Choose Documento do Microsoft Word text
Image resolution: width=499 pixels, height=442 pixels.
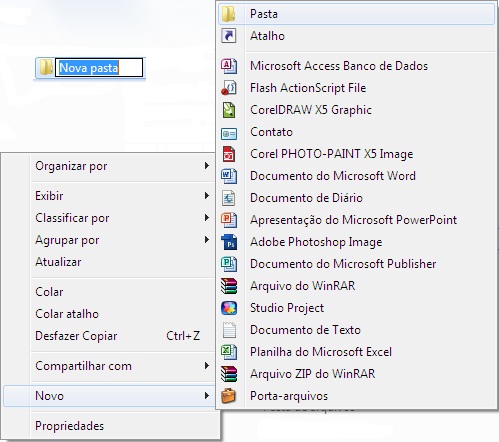click(x=333, y=176)
